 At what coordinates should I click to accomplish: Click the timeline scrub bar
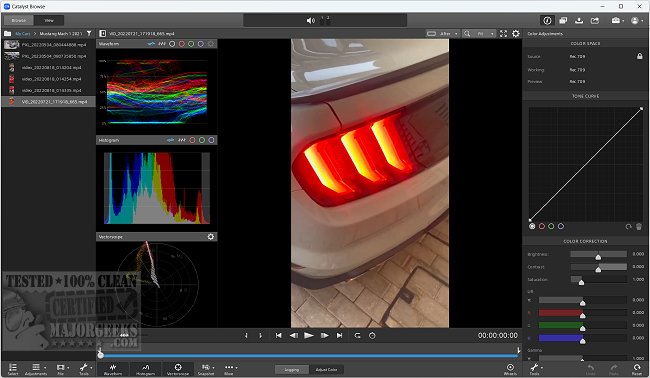(309, 355)
